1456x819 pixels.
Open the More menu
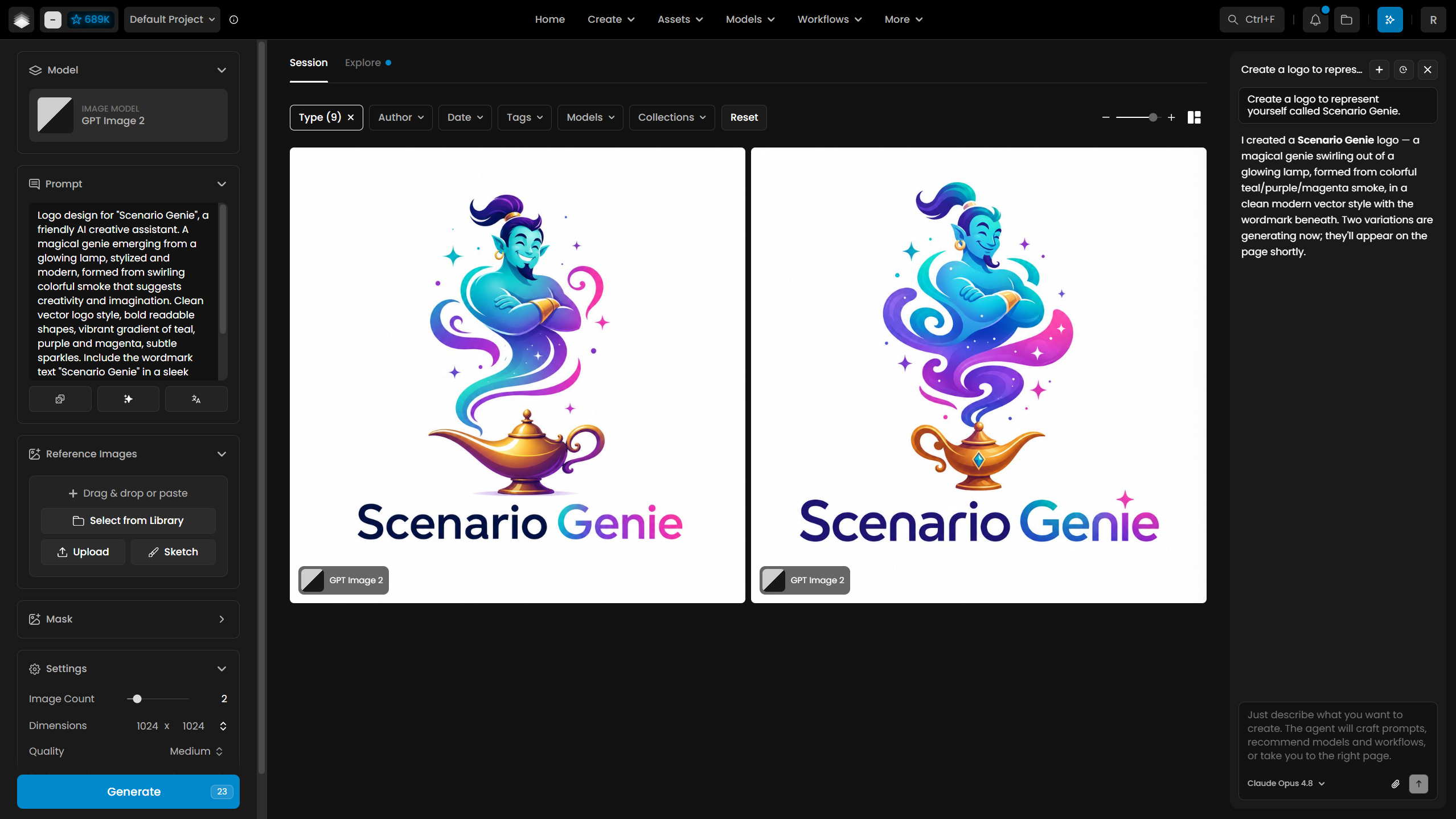coord(903,19)
